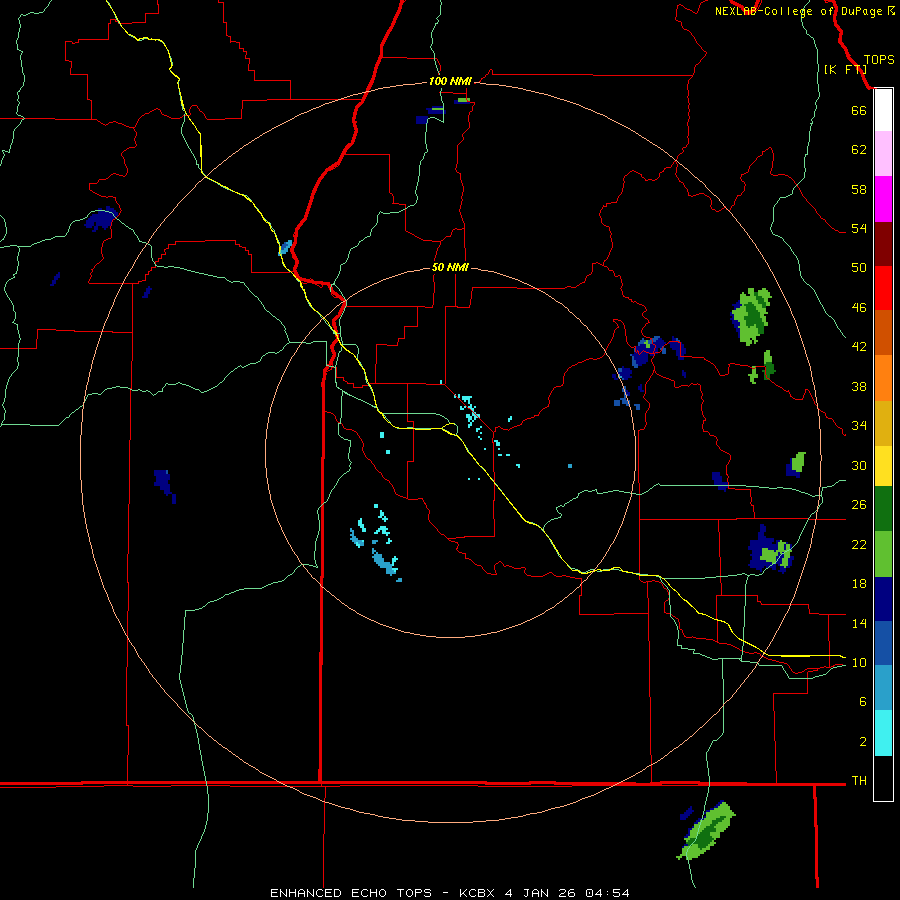Click the legend value "10"
This screenshot has height=900, width=900.
point(859,662)
